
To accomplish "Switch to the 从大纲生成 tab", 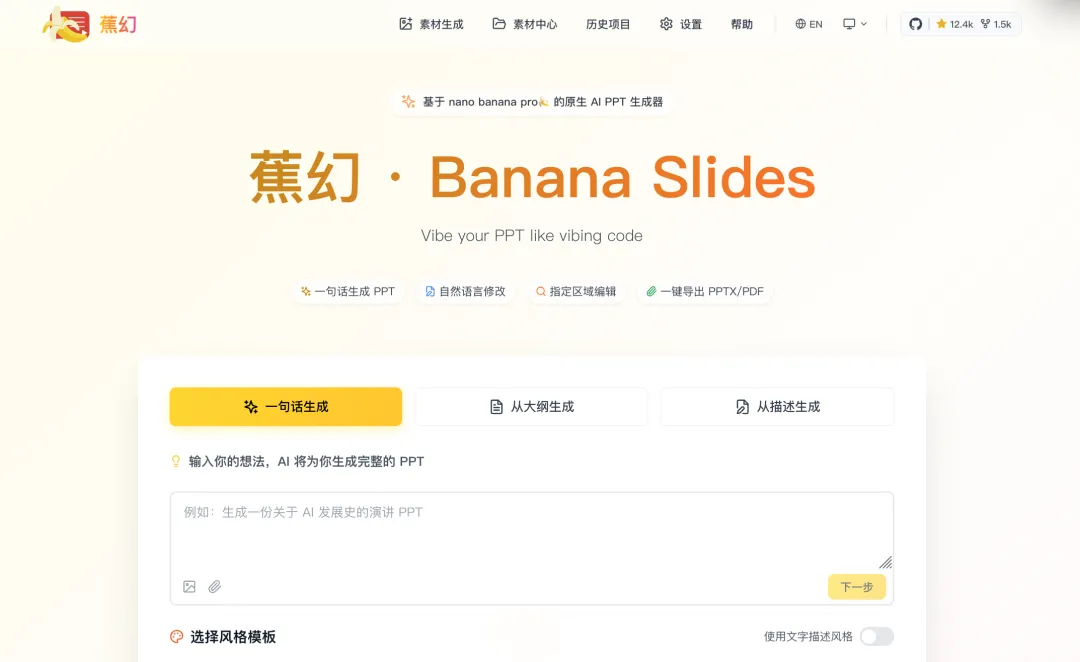I will [x=532, y=406].
